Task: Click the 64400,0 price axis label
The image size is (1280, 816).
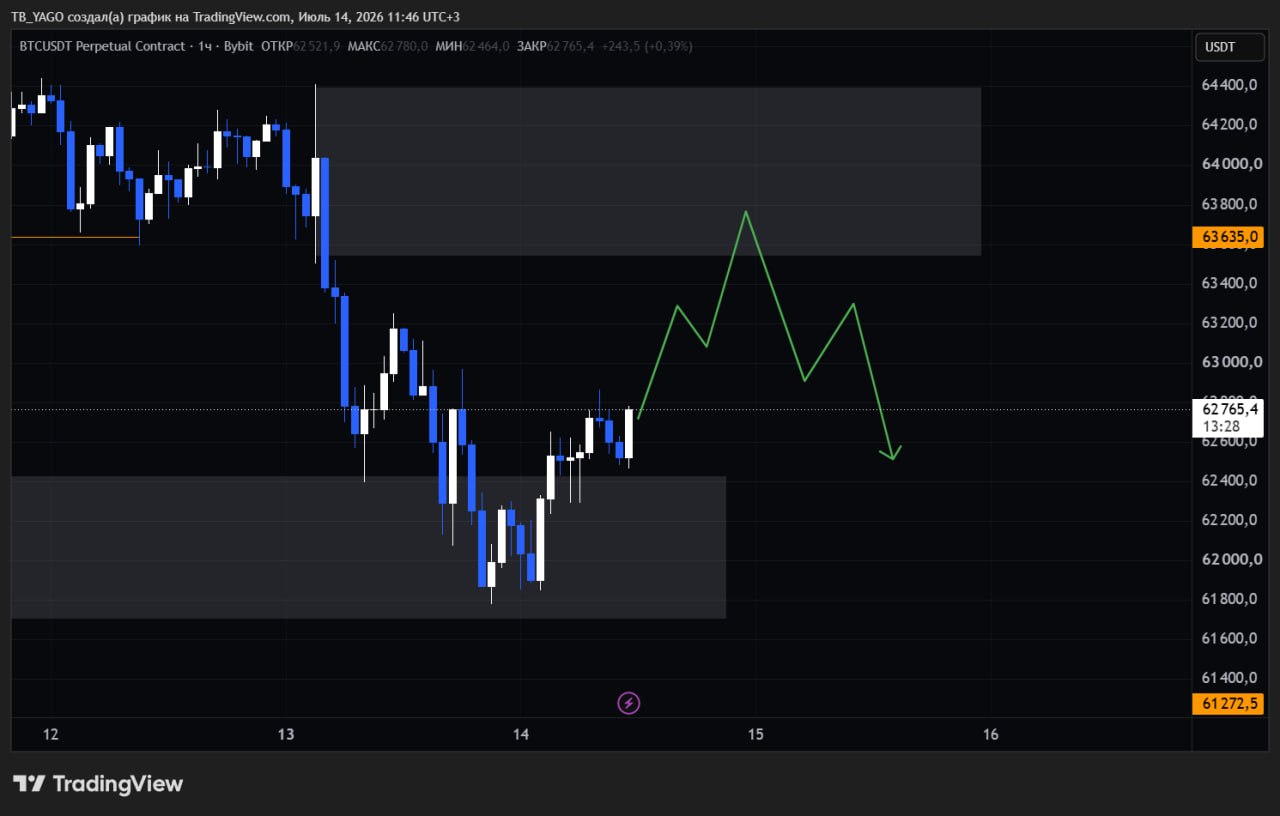Action: click(x=1230, y=85)
